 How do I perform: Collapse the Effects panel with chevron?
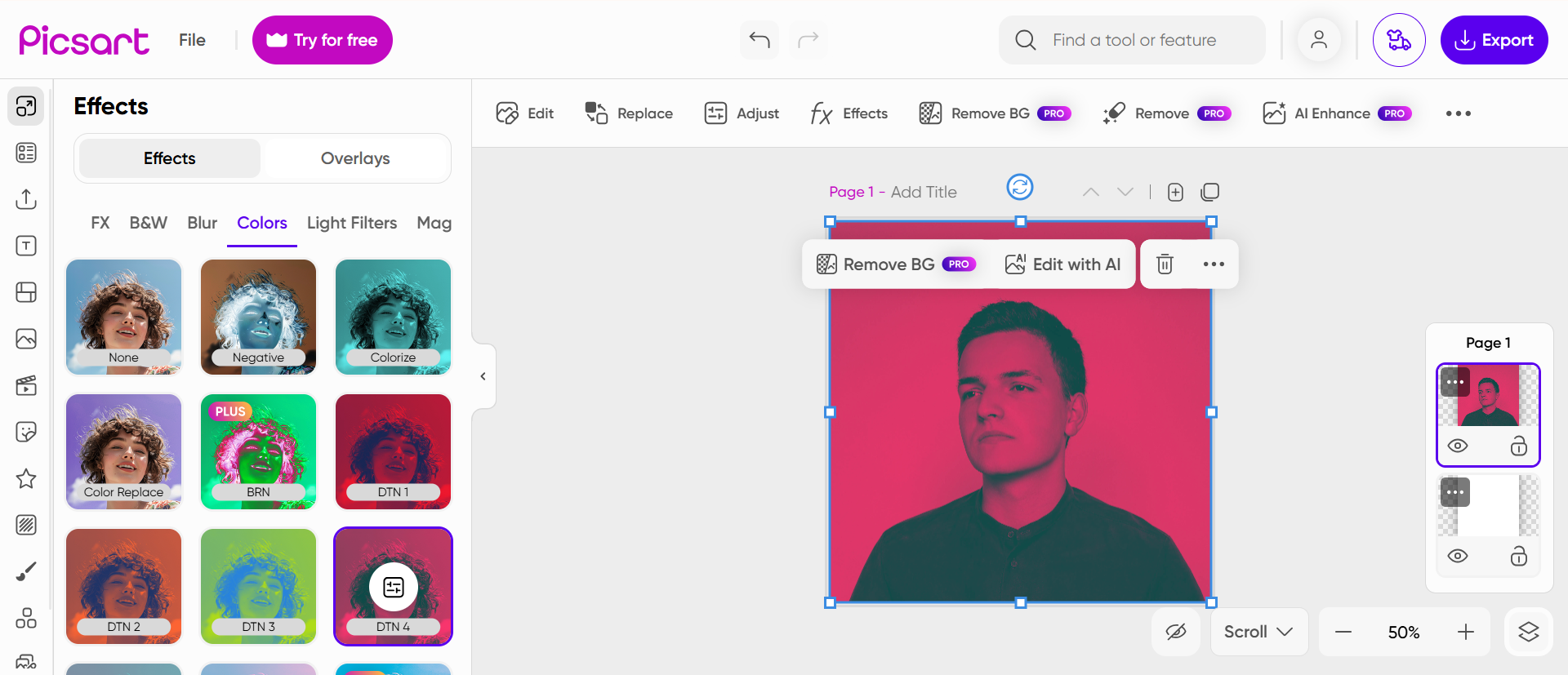[x=483, y=376]
